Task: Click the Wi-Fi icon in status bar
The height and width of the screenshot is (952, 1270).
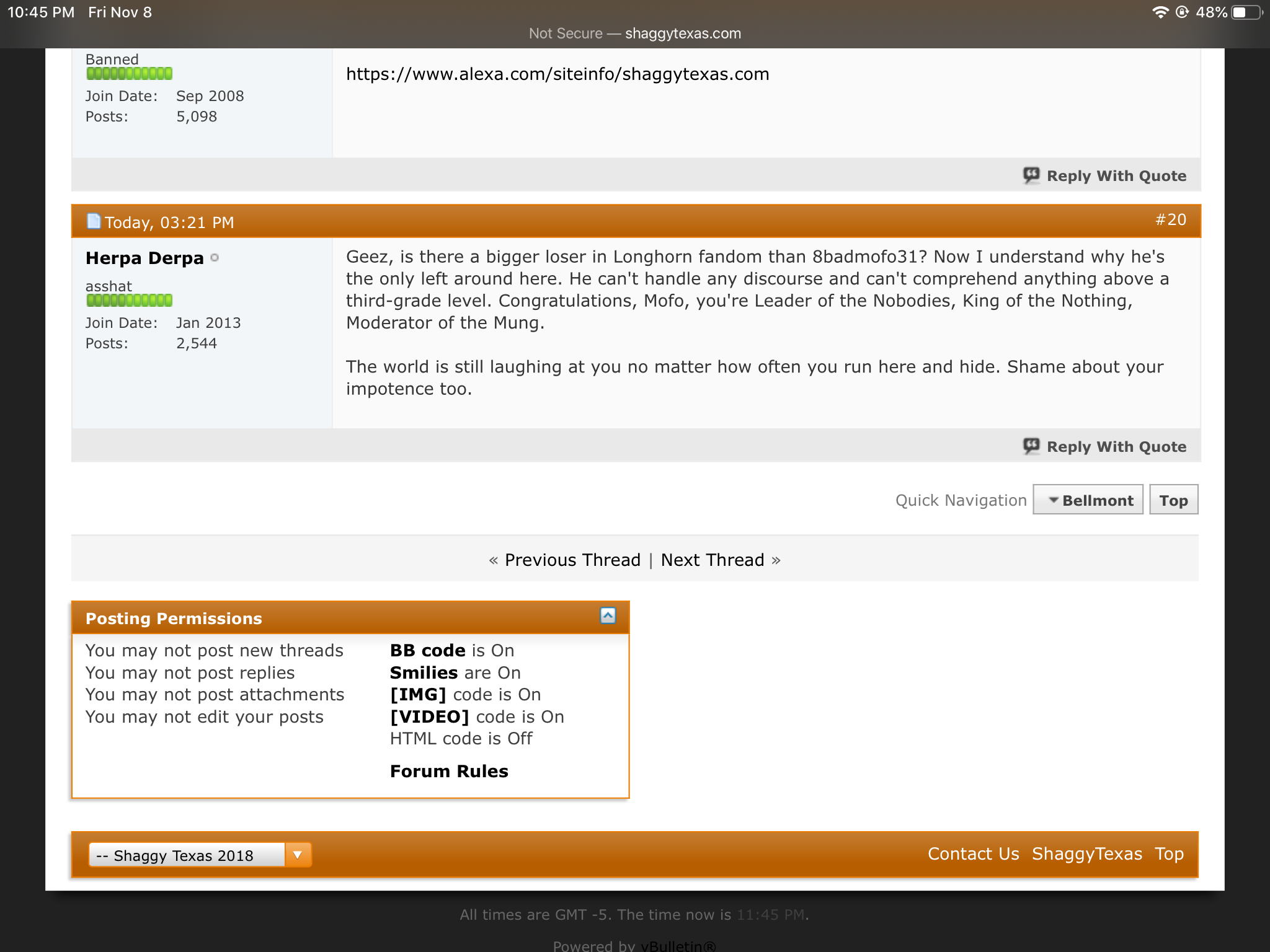Action: (x=1160, y=12)
